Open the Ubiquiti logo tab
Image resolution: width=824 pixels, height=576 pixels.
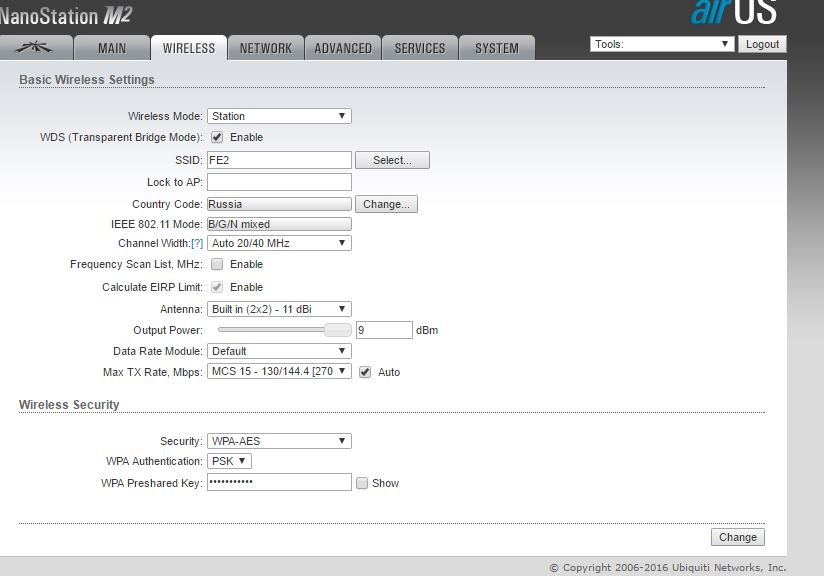pyautogui.click(x=35, y=48)
